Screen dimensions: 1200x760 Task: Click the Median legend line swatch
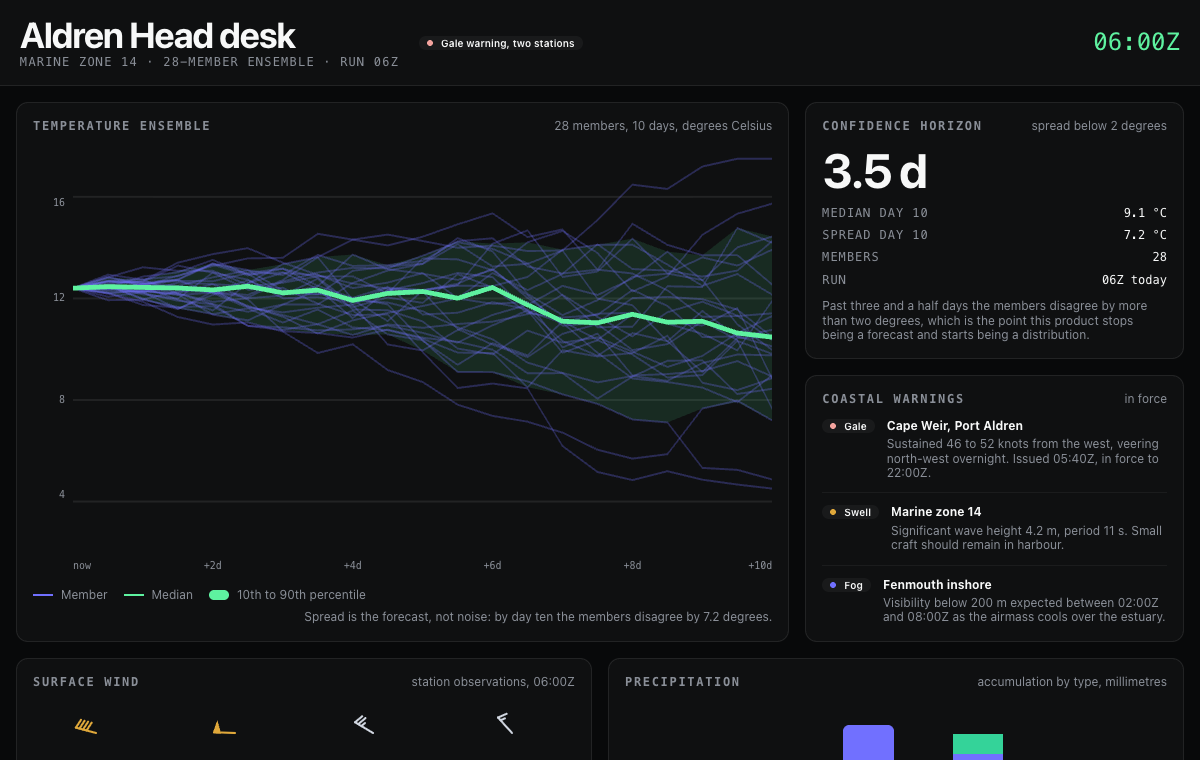click(134, 595)
